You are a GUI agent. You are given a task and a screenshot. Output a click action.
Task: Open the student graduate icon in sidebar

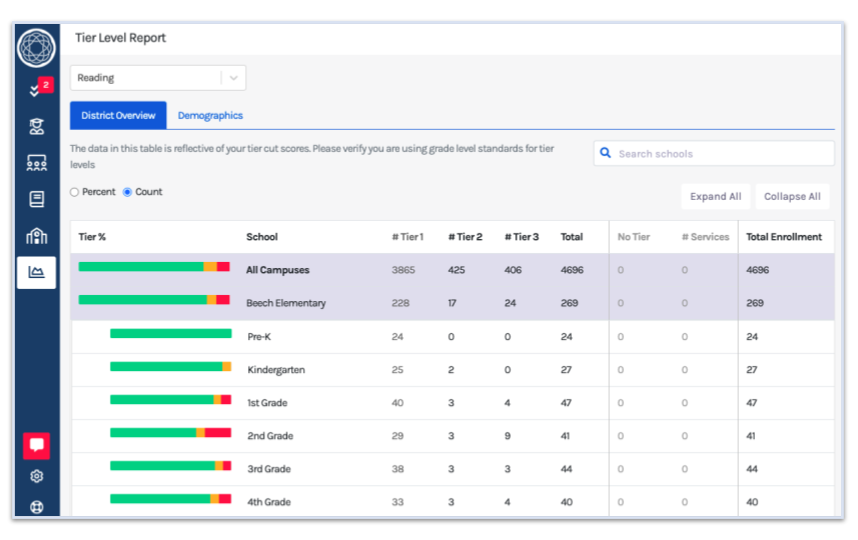pos(36,126)
